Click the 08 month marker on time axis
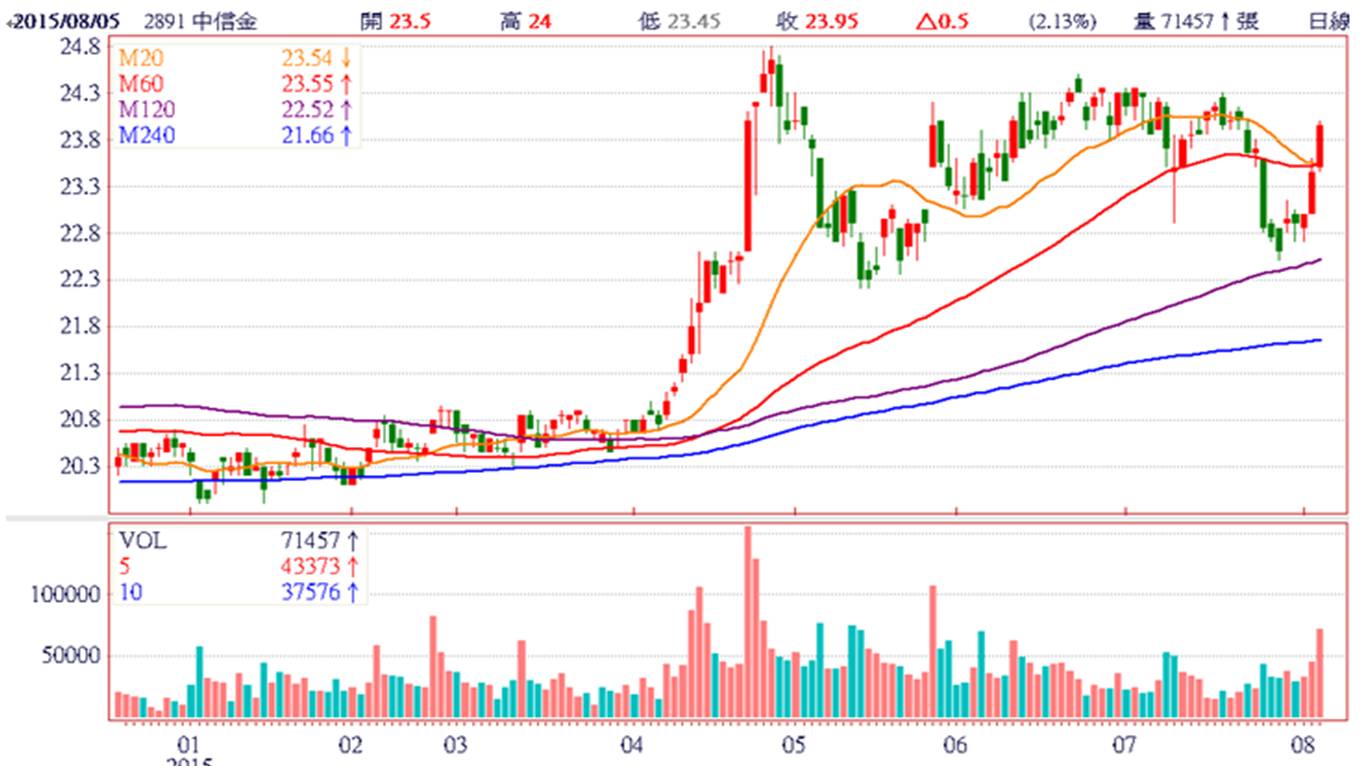The image size is (1372, 767). (x=1304, y=745)
